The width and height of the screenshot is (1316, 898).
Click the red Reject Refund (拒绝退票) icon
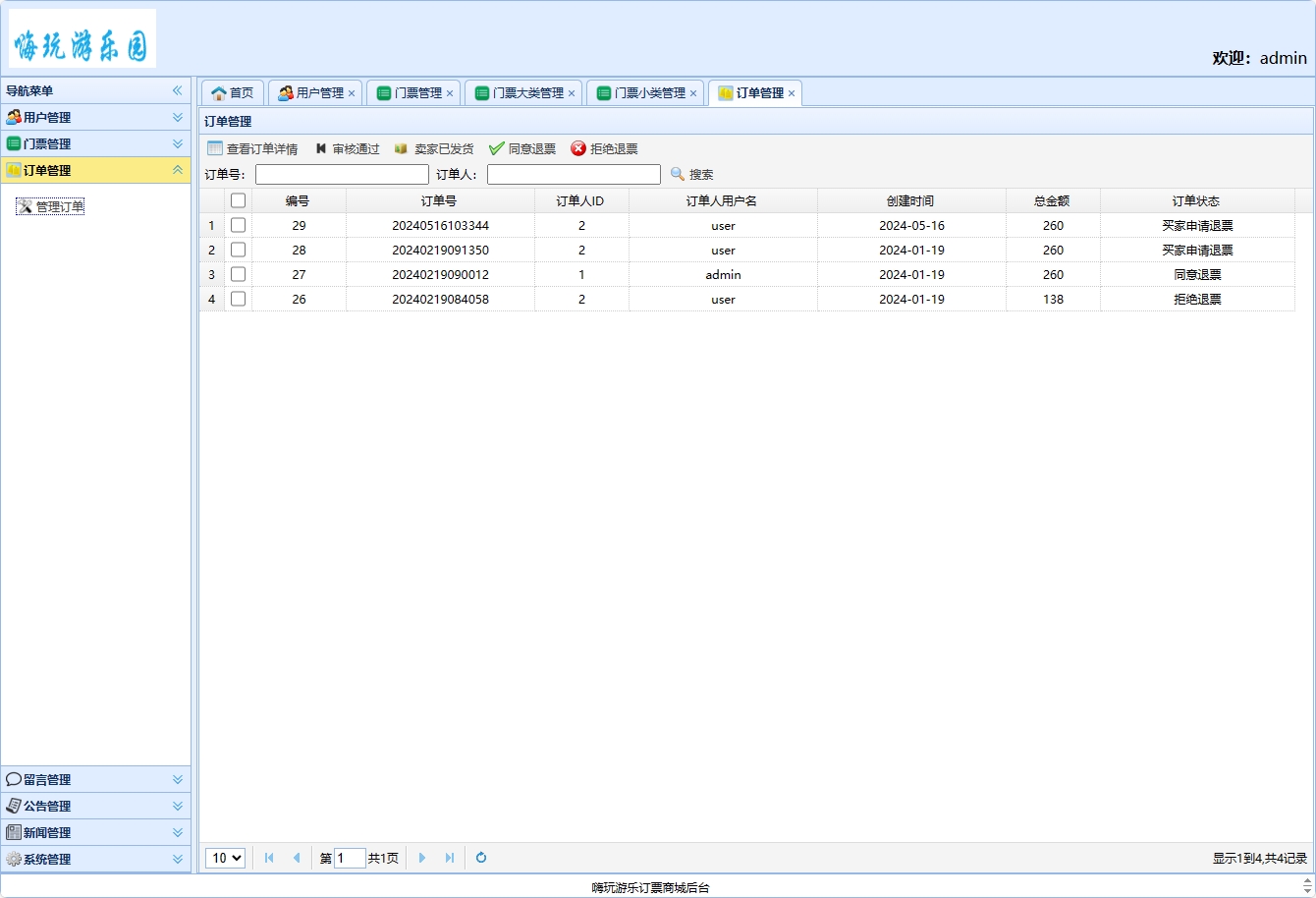pyautogui.click(x=578, y=148)
